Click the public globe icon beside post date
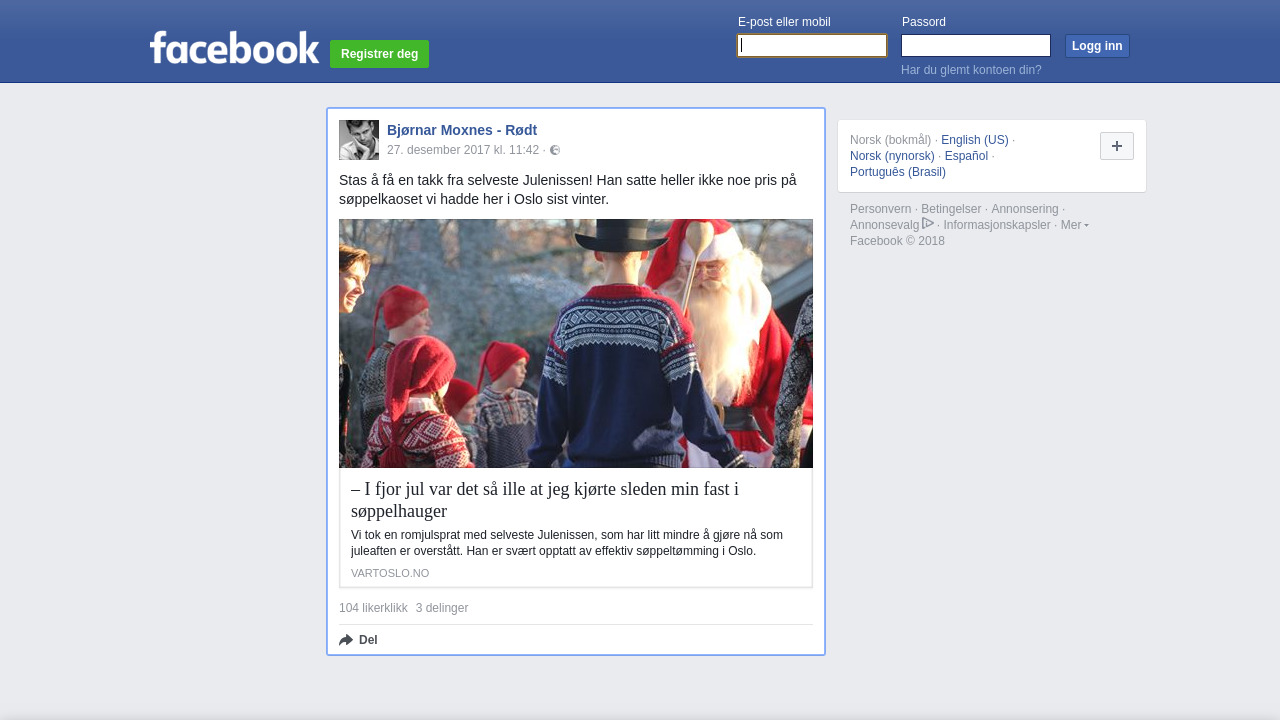 (x=555, y=150)
